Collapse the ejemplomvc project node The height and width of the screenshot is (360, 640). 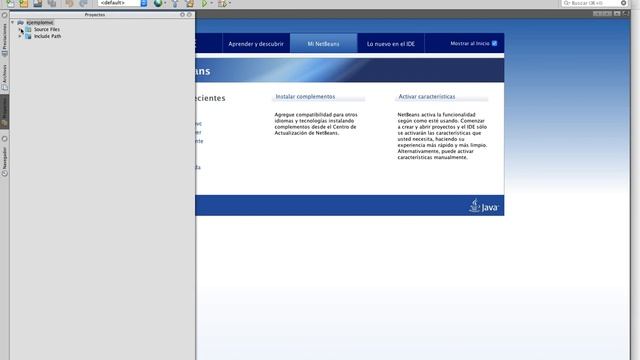coord(13,22)
